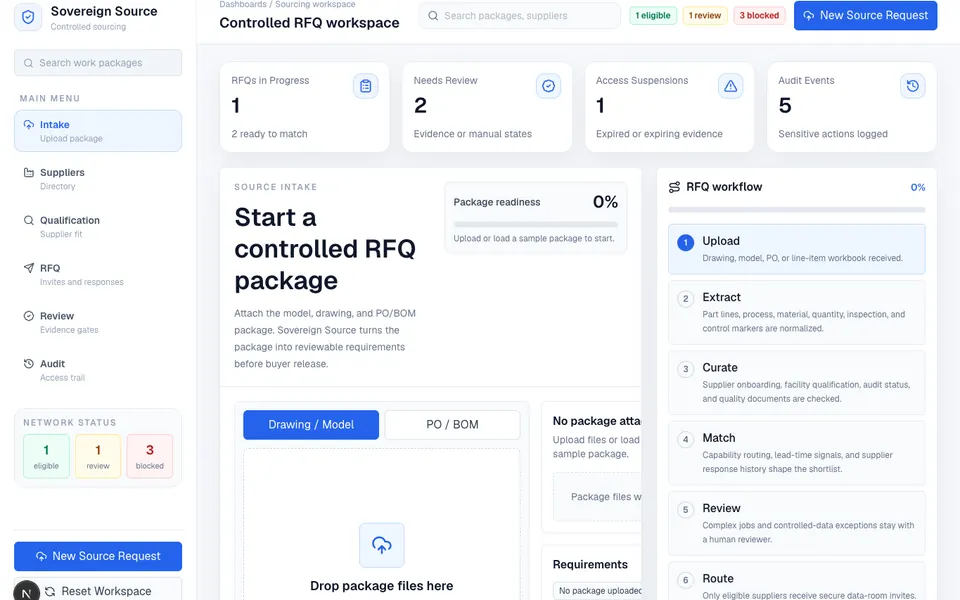Select the Extract workflow step card

(797, 312)
